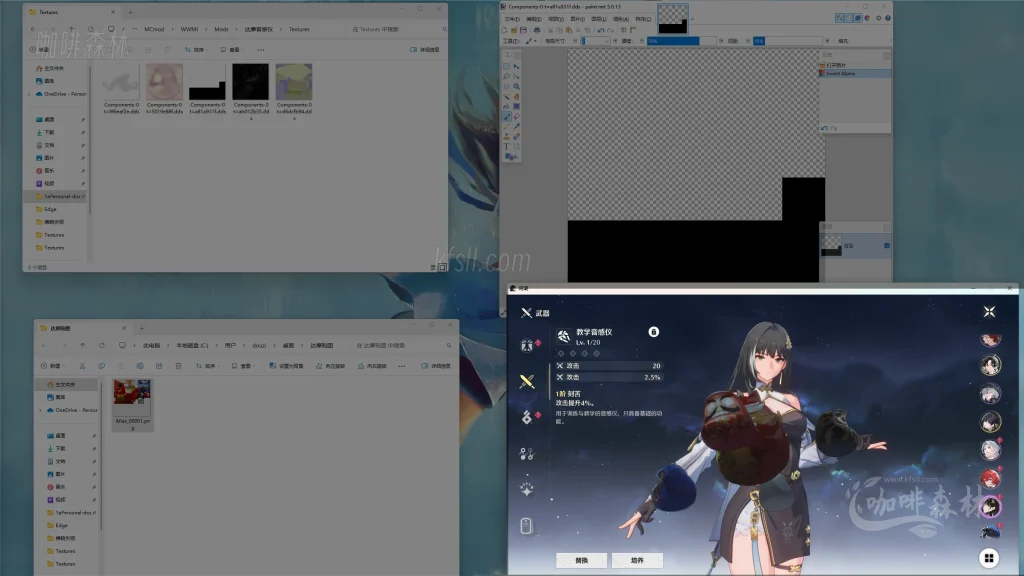Toggle the layer visibility checkbox in Layers panel
This screenshot has height=576, width=1024.
point(886,244)
